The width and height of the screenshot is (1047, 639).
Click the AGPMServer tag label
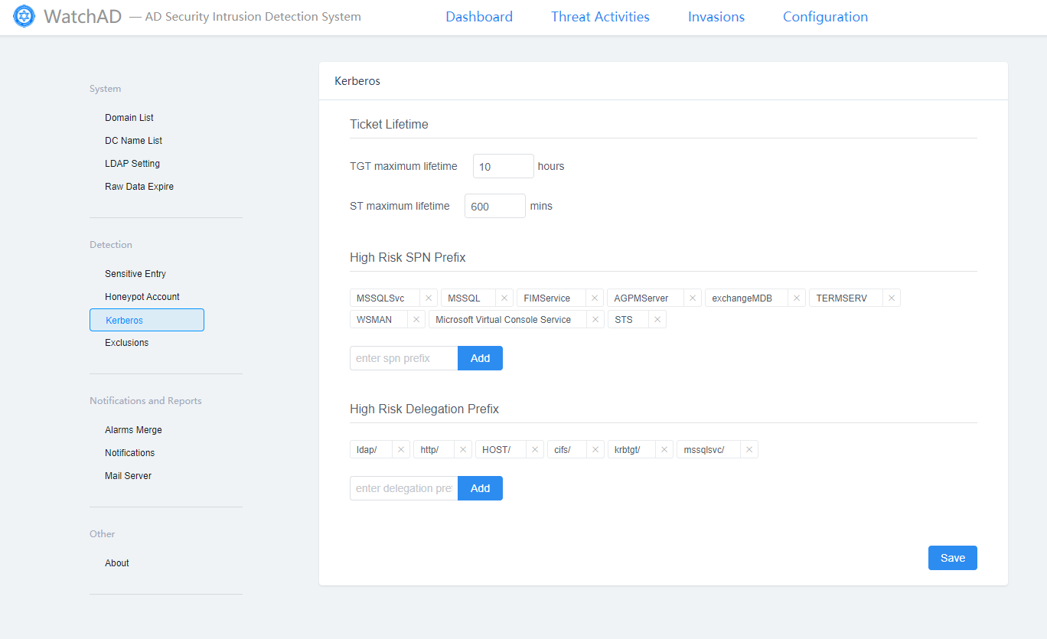click(641, 298)
